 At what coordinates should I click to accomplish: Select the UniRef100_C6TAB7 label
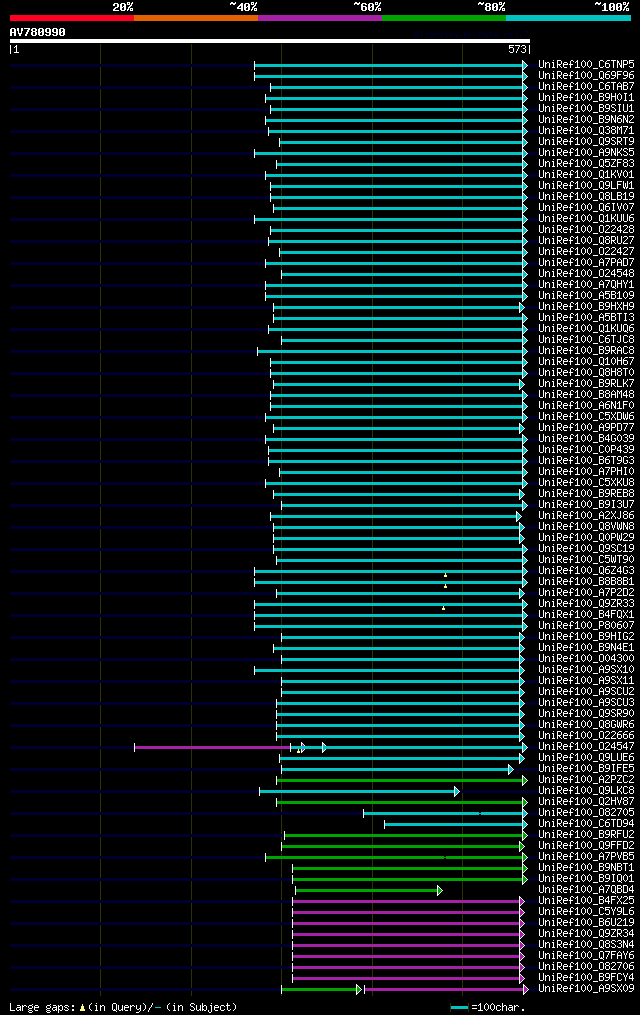coord(586,87)
